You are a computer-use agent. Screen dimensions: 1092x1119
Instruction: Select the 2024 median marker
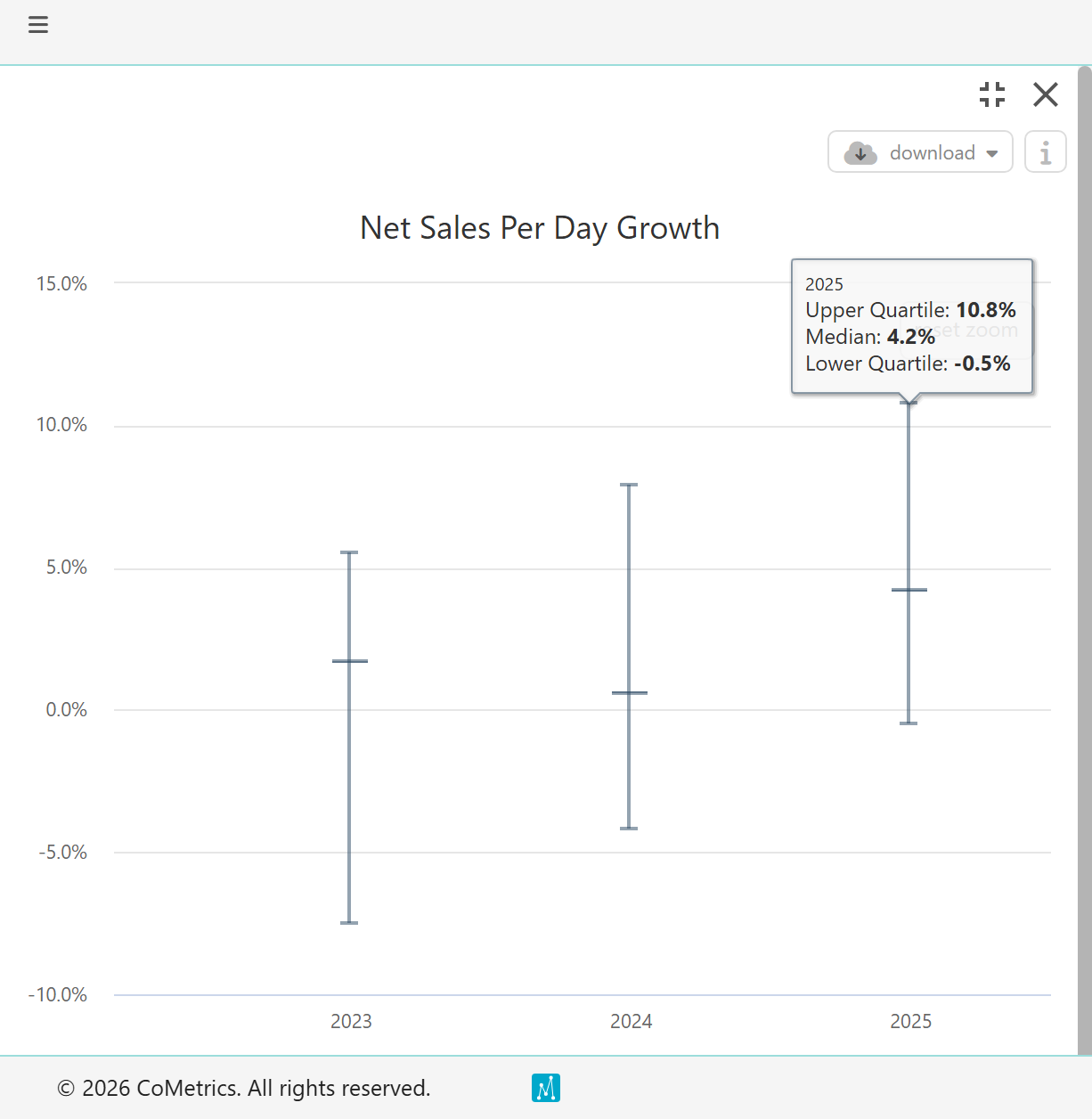pos(629,692)
